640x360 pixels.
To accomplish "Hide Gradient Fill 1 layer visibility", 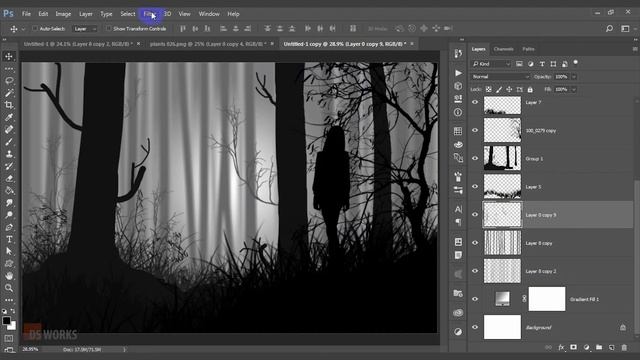I will (x=475, y=299).
